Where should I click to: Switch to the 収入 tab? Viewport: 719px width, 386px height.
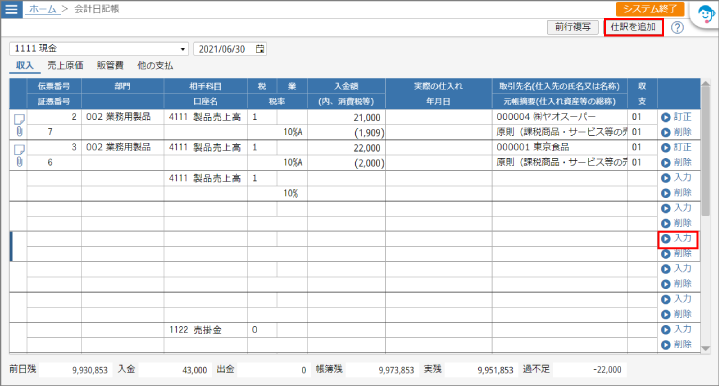point(25,65)
